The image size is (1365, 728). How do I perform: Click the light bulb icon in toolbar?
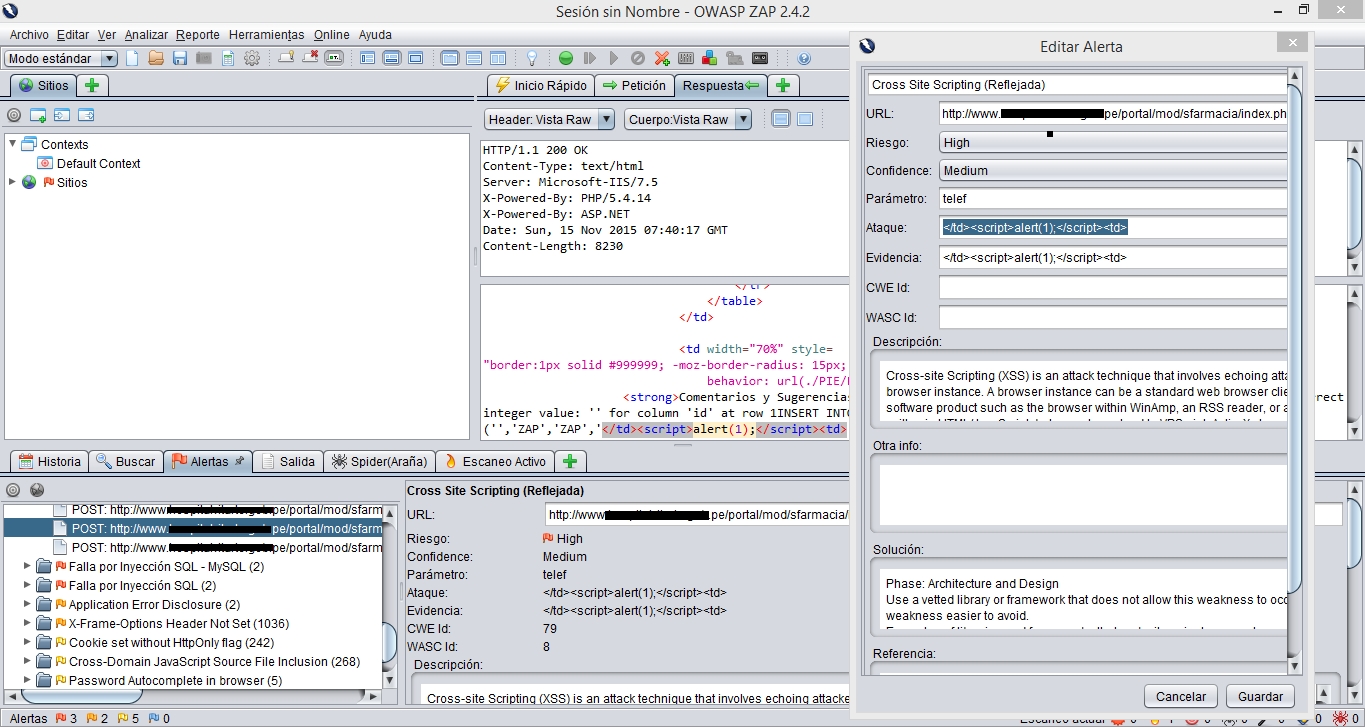(x=532, y=58)
